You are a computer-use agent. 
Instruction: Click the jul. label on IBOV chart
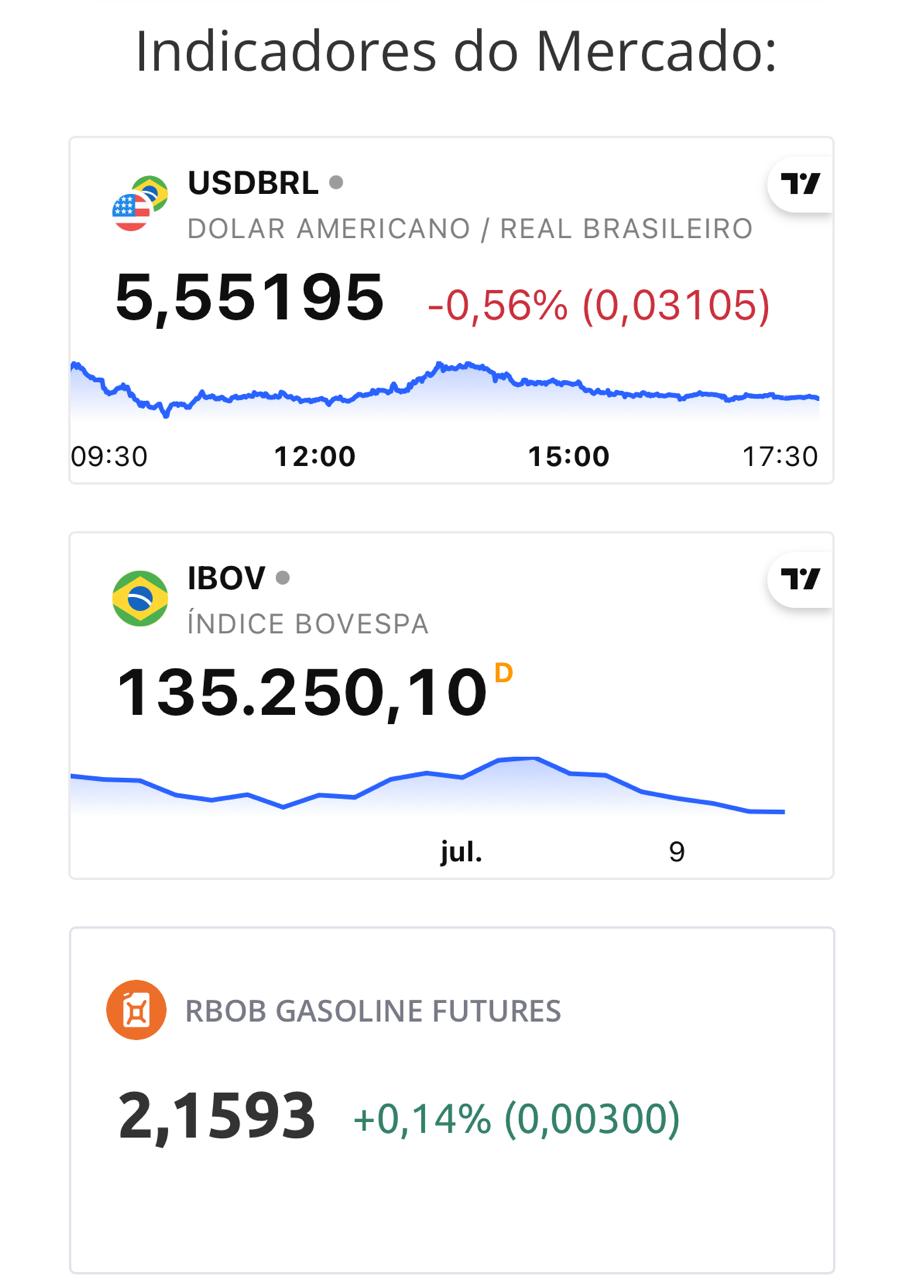[x=461, y=852]
